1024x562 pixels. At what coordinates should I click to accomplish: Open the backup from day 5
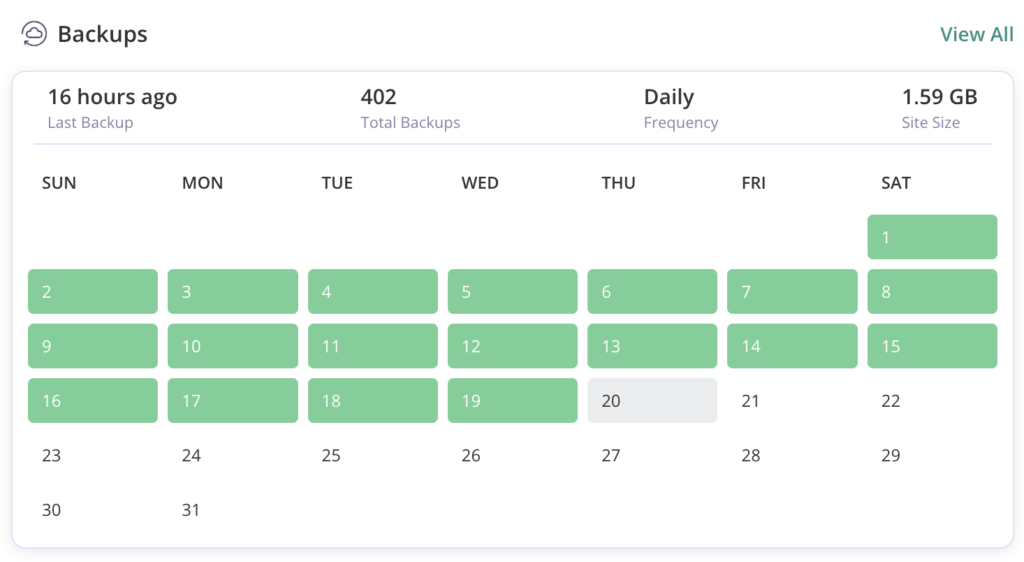coord(512,292)
